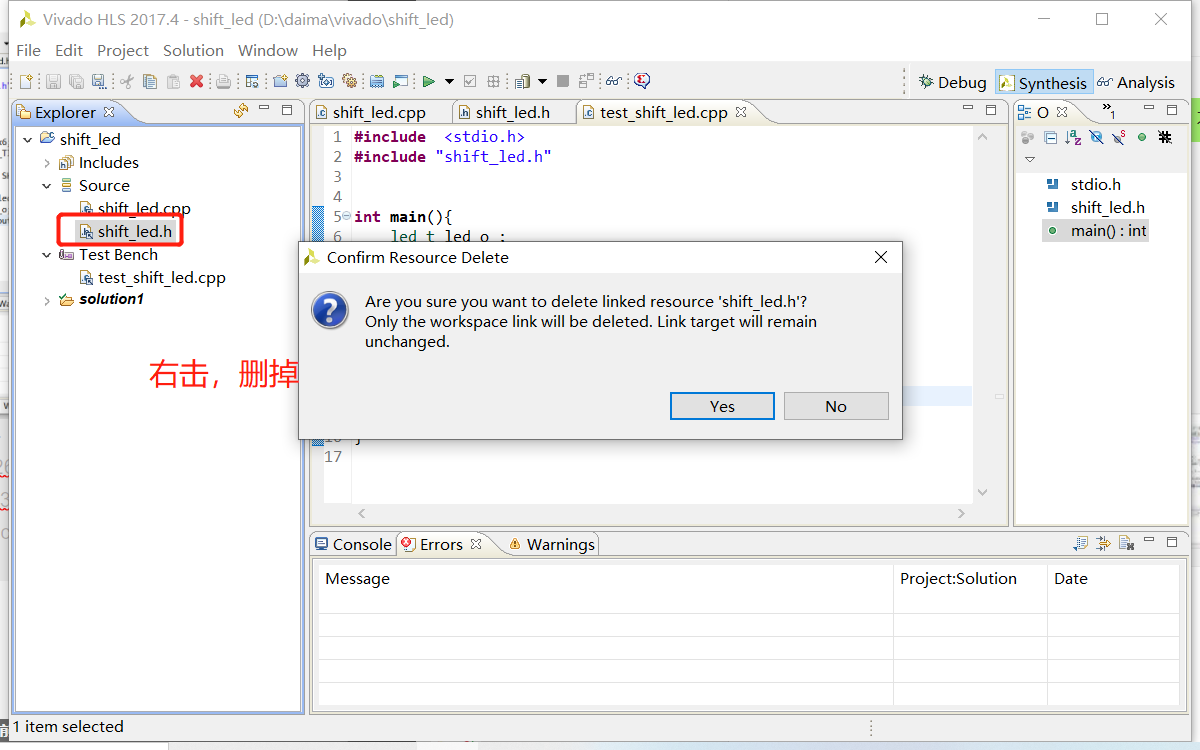Viewport: 1200px width, 750px height.
Task: Open Solution Settings gear icon
Action: pos(349,81)
